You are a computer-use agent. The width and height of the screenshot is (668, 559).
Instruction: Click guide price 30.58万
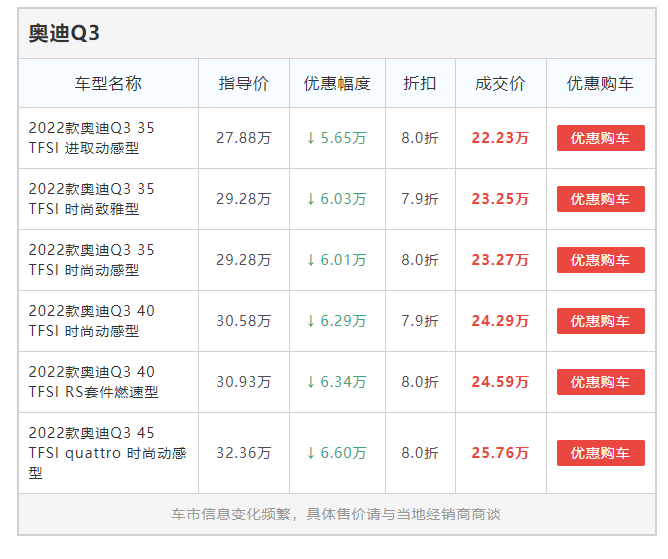(x=244, y=321)
